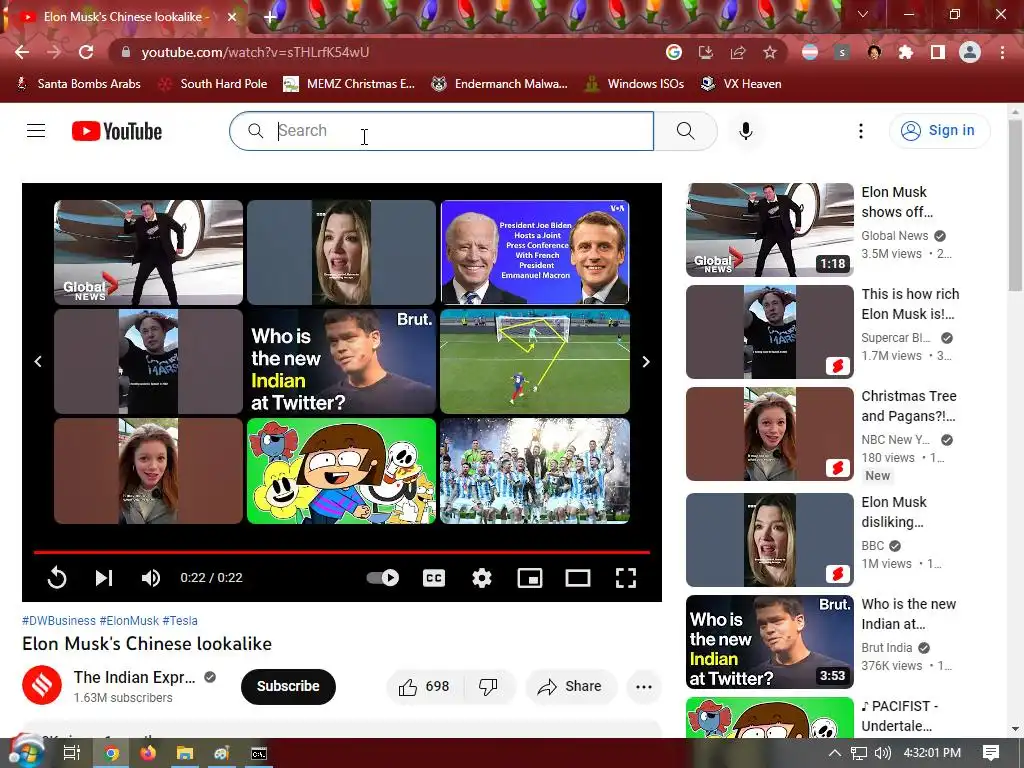Screen dimensions: 1024x768
Task: Open The Indian Express channel avatar
Action: [42, 686]
